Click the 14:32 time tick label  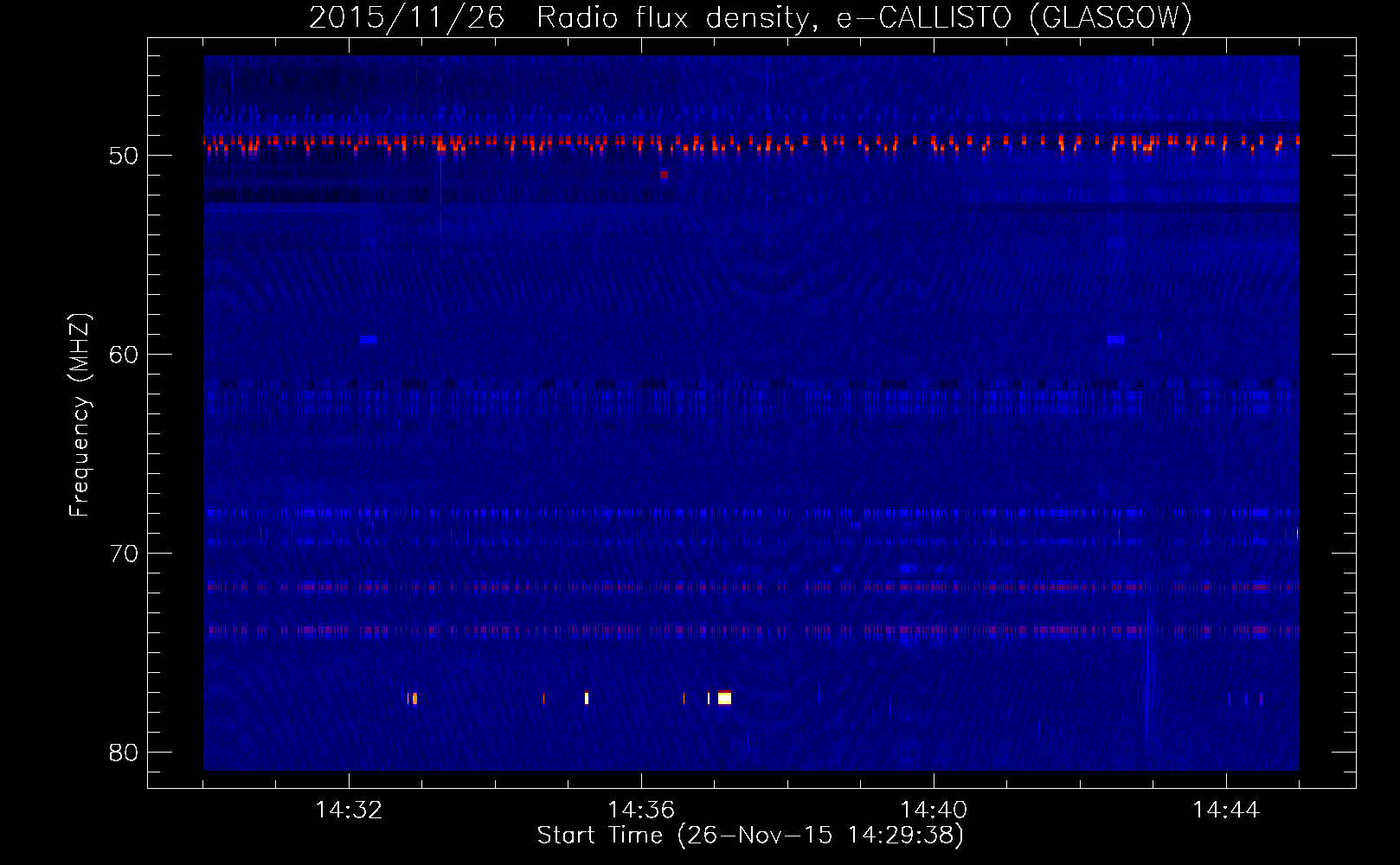pos(349,811)
